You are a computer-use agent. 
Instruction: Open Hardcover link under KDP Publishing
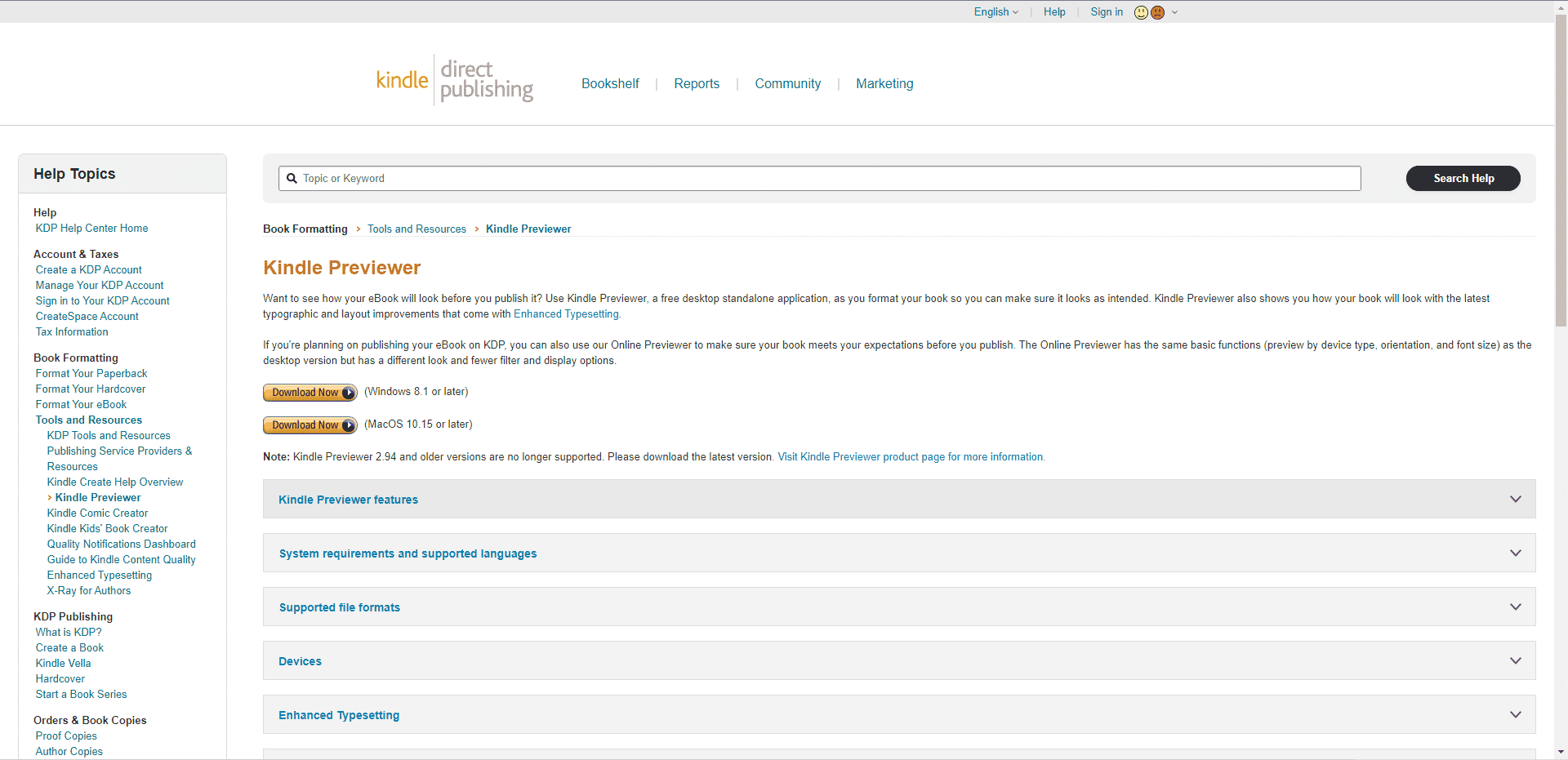click(x=60, y=678)
